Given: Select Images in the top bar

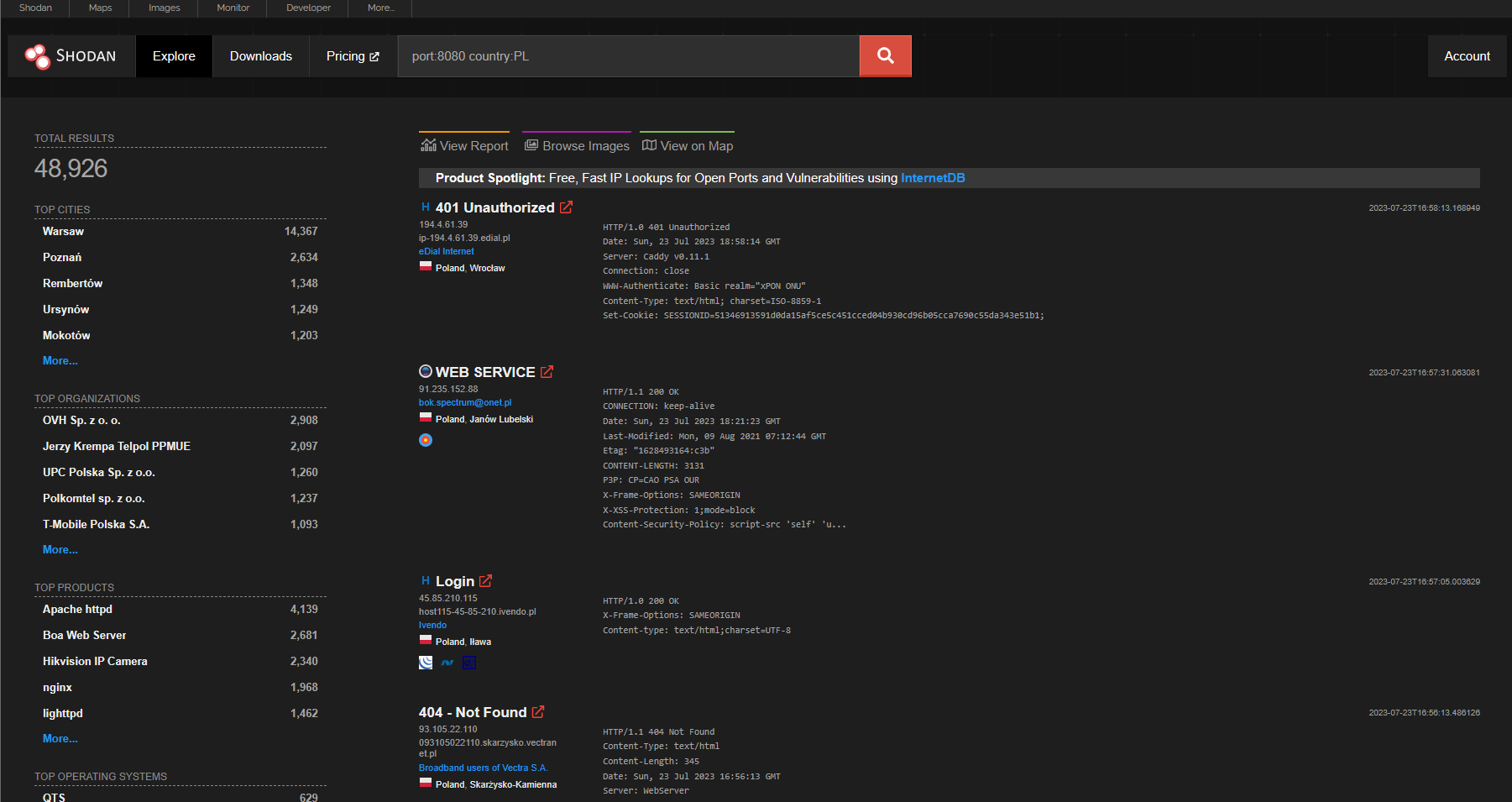Looking at the screenshot, I should coord(164,8).
